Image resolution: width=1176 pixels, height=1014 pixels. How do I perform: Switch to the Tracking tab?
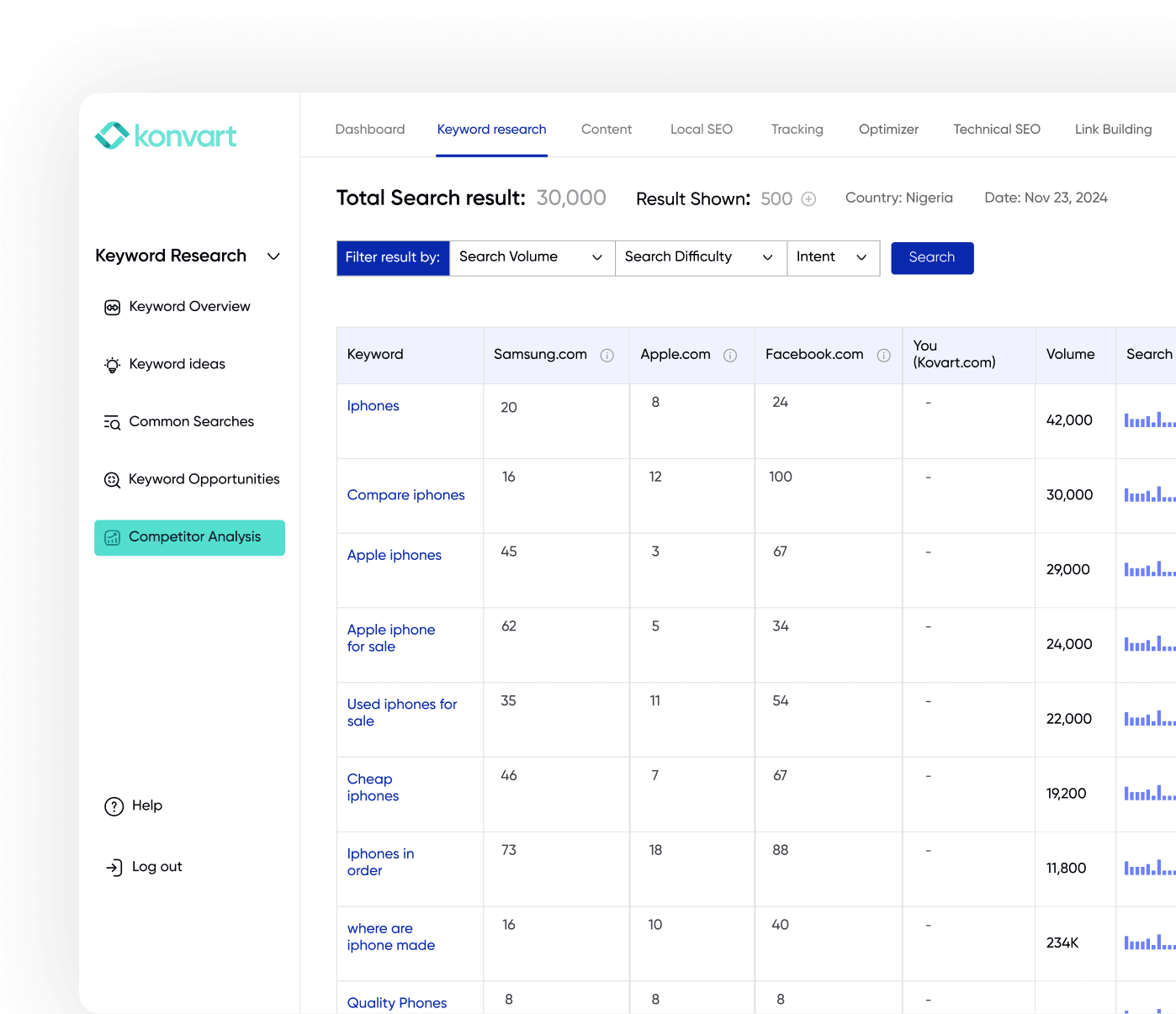797,129
